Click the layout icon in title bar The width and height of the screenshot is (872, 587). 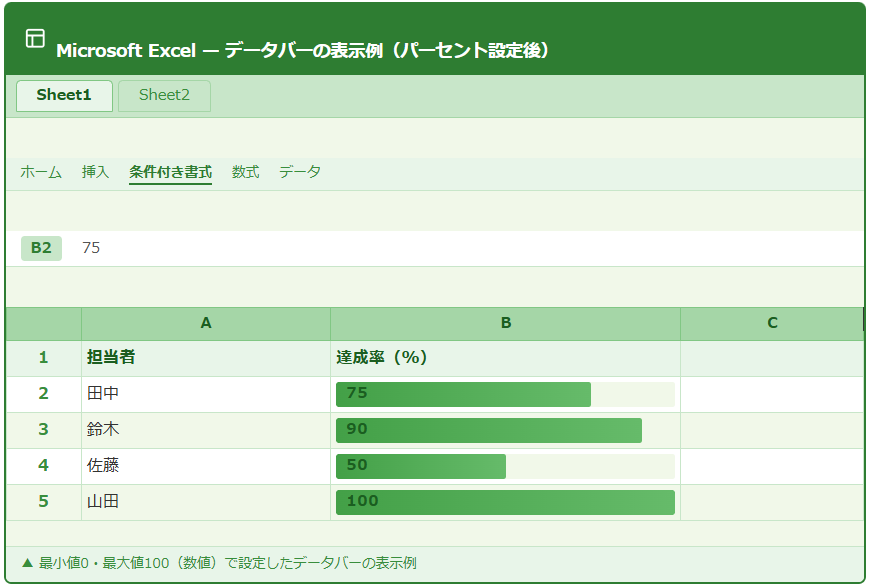35,39
